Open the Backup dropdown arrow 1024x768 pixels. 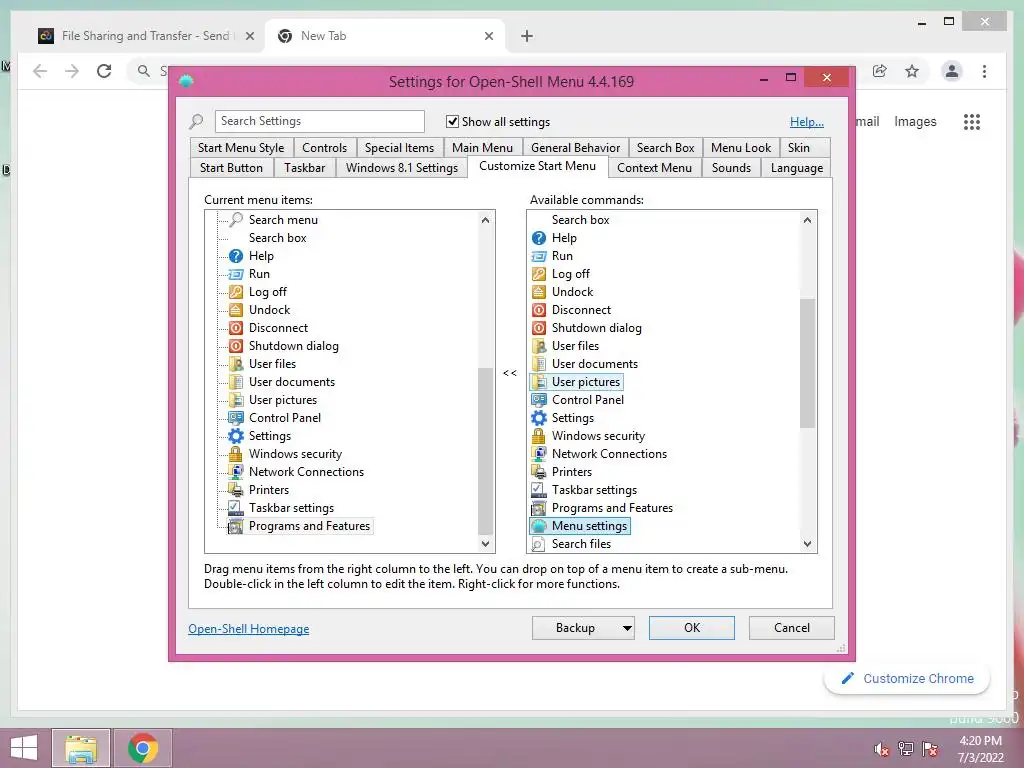coord(627,628)
